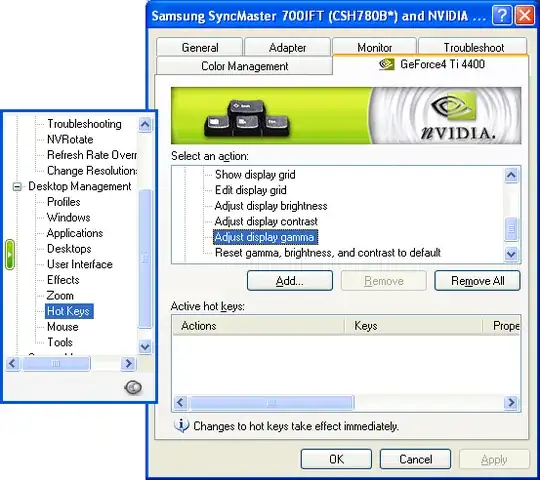Select Adjust display contrast action
Screen dimensions: 540x480
[x=266, y=221]
